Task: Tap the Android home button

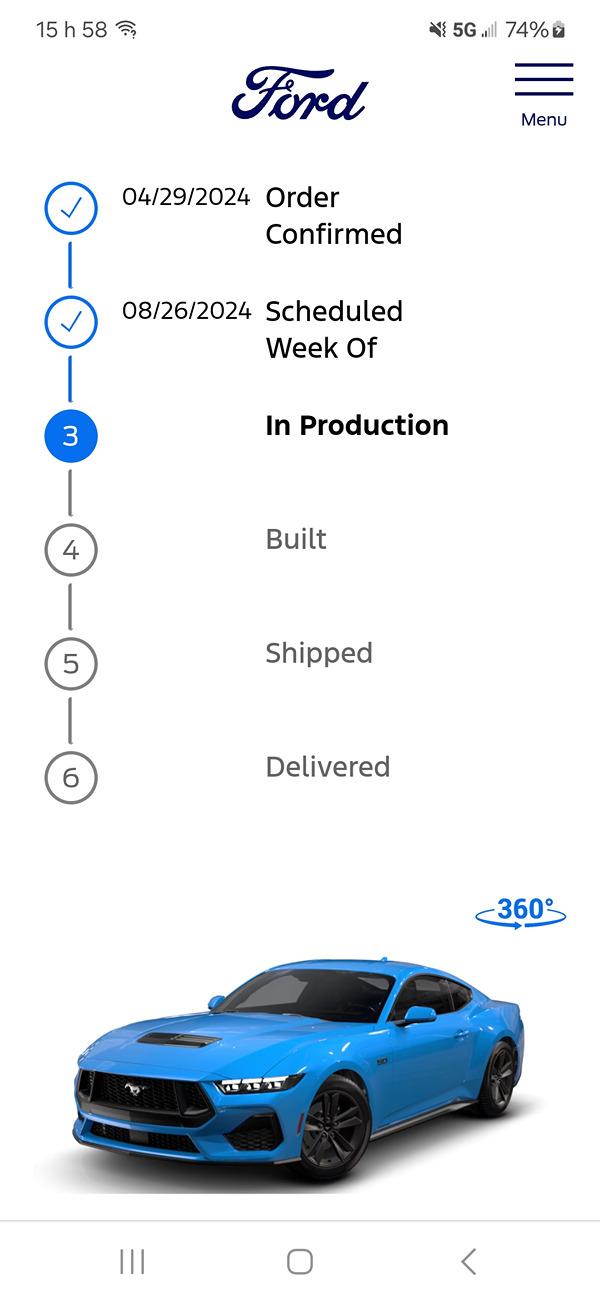Action: pyautogui.click(x=300, y=1261)
